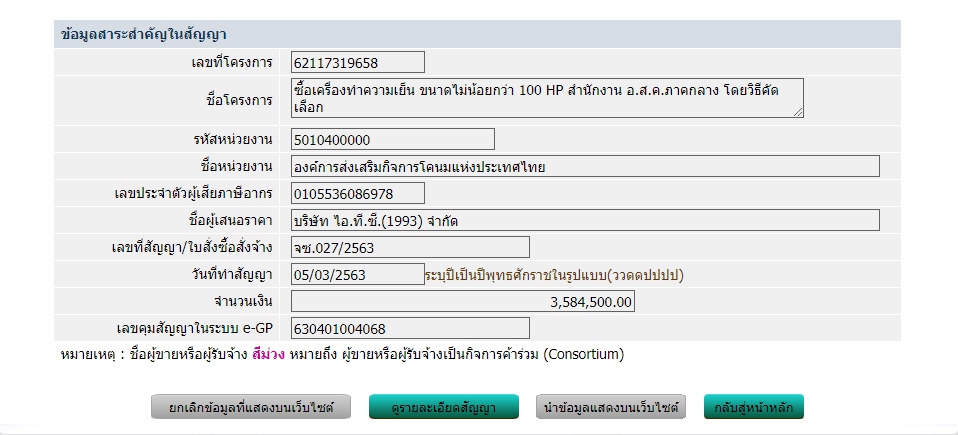Return to main page via กลับสู่หน้าหลัก
Image resolution: width=958 pixels, height=435 pixels.
753,407
